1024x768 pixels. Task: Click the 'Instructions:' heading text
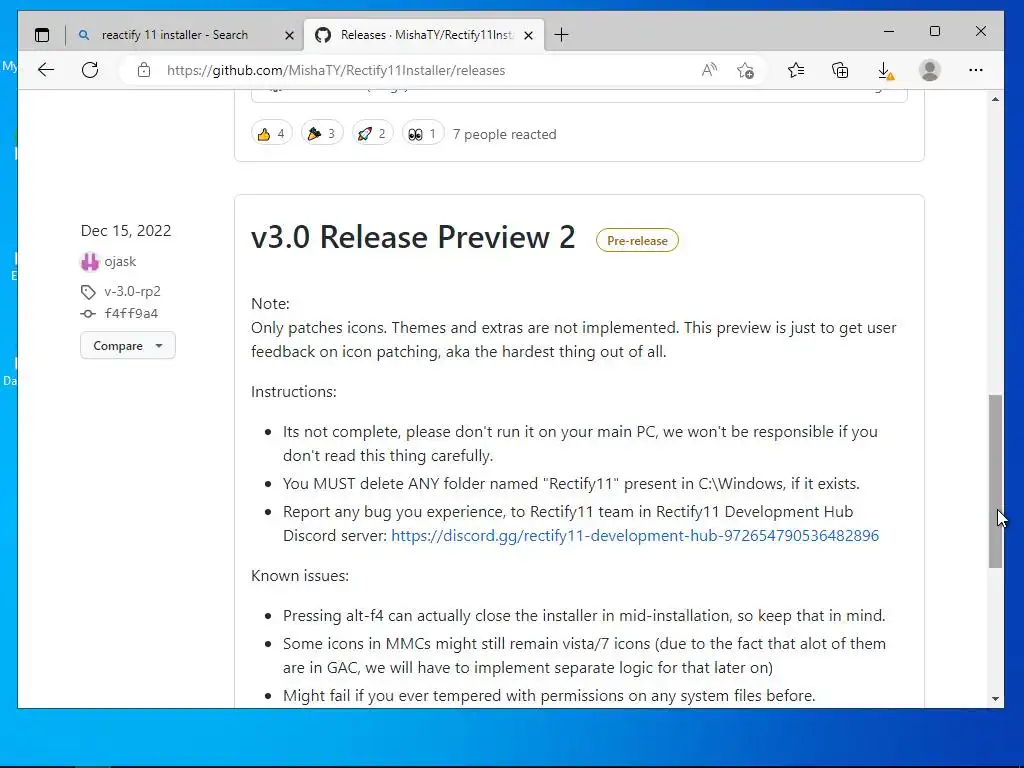pyautogui.click(x=294, y=392)
